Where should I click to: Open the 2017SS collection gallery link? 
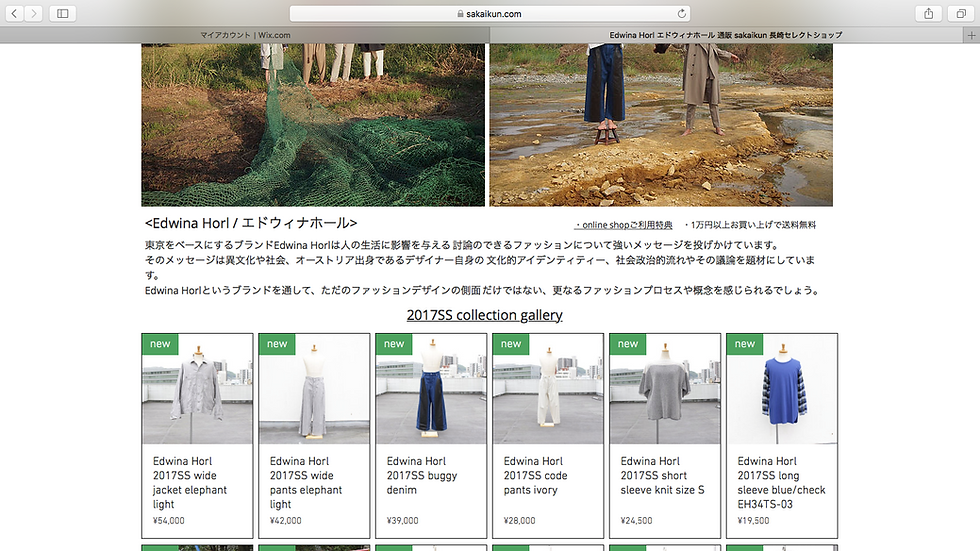point(484,315)
